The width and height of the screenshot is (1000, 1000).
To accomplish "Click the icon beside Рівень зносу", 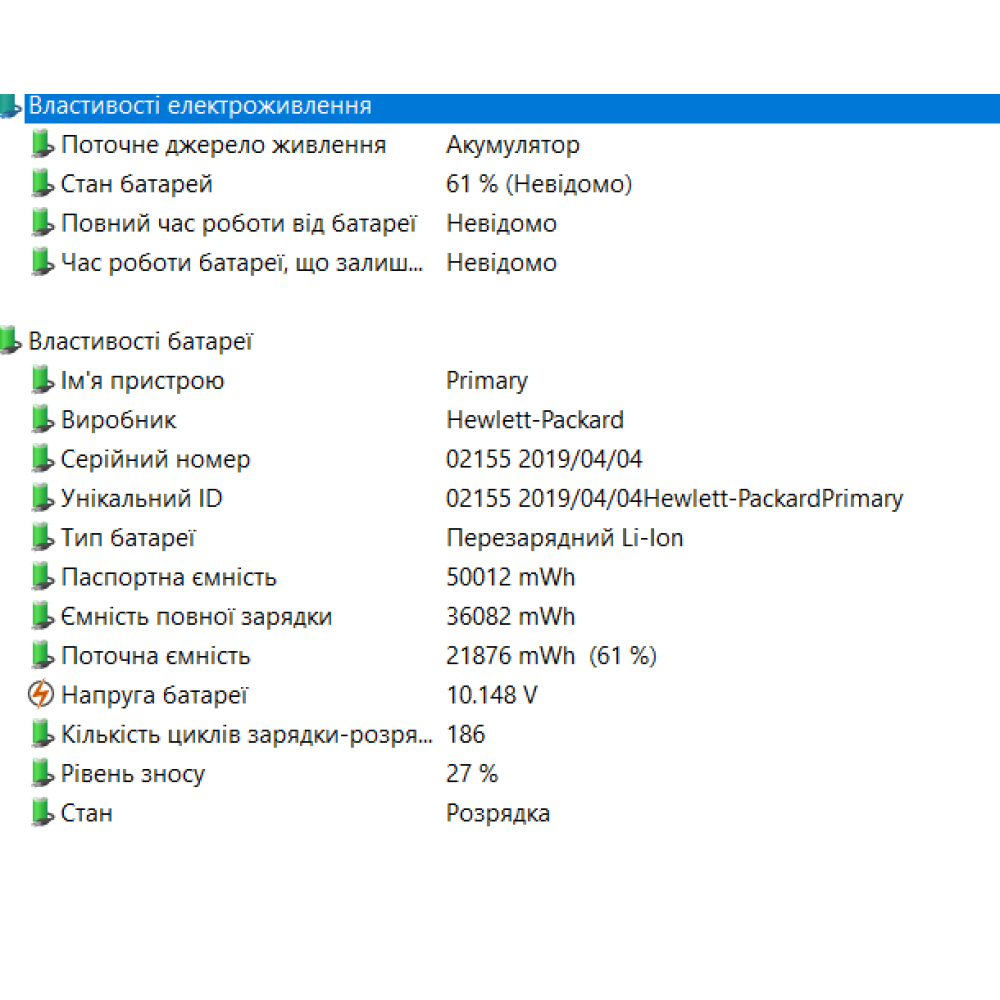I will point(41,774).
